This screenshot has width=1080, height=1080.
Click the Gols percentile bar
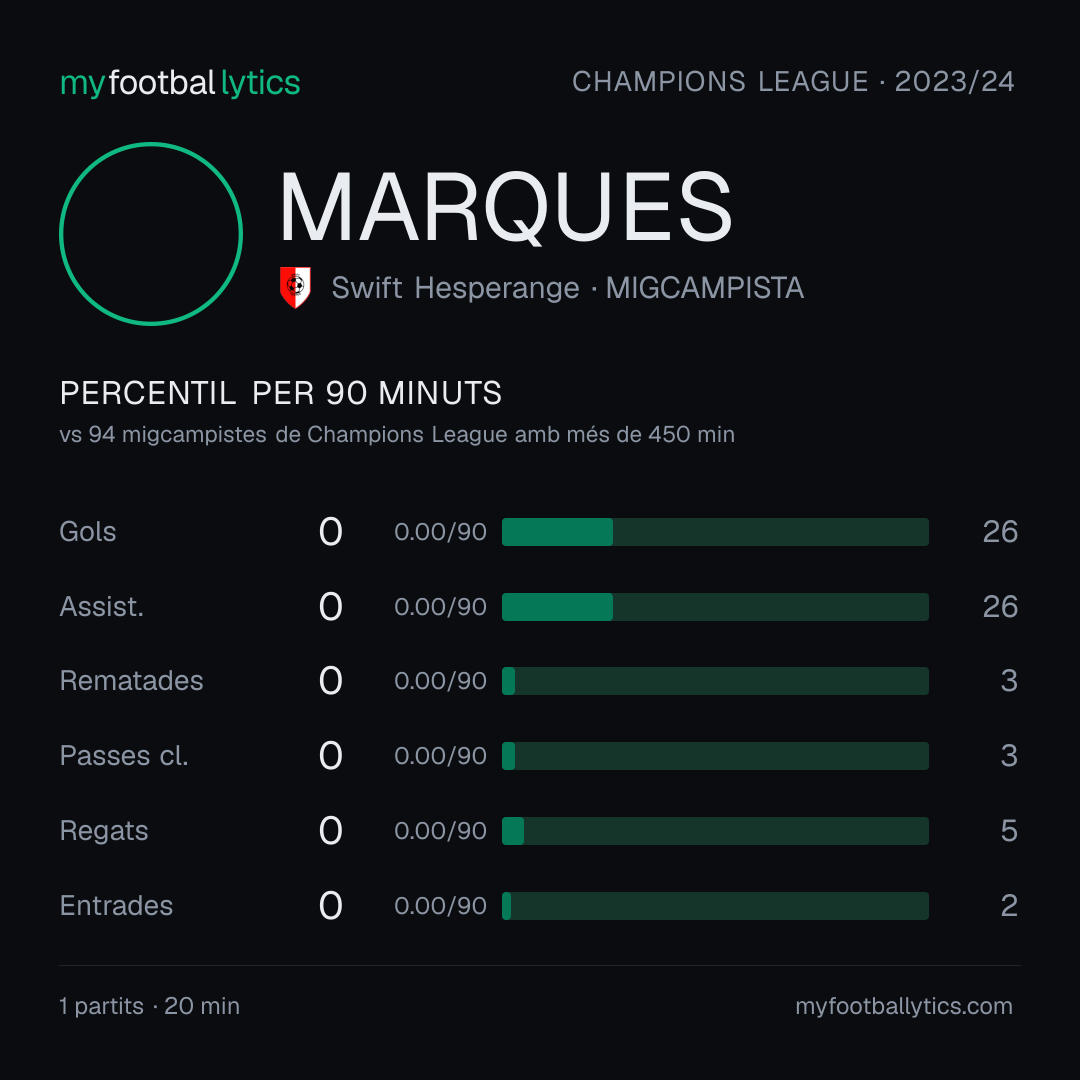tap(715, 532)
